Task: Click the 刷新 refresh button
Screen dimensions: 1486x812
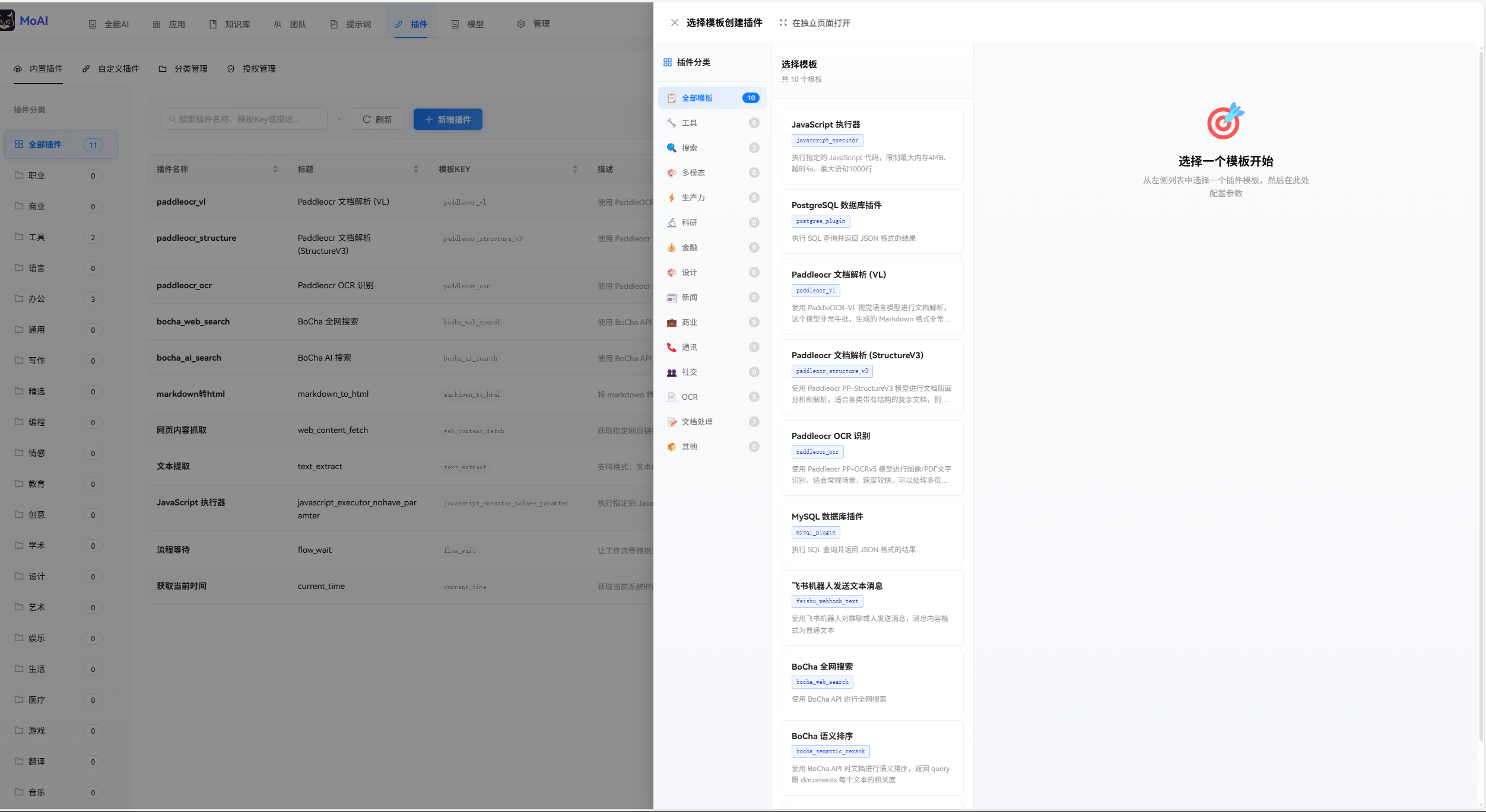Action: (377, 119)
